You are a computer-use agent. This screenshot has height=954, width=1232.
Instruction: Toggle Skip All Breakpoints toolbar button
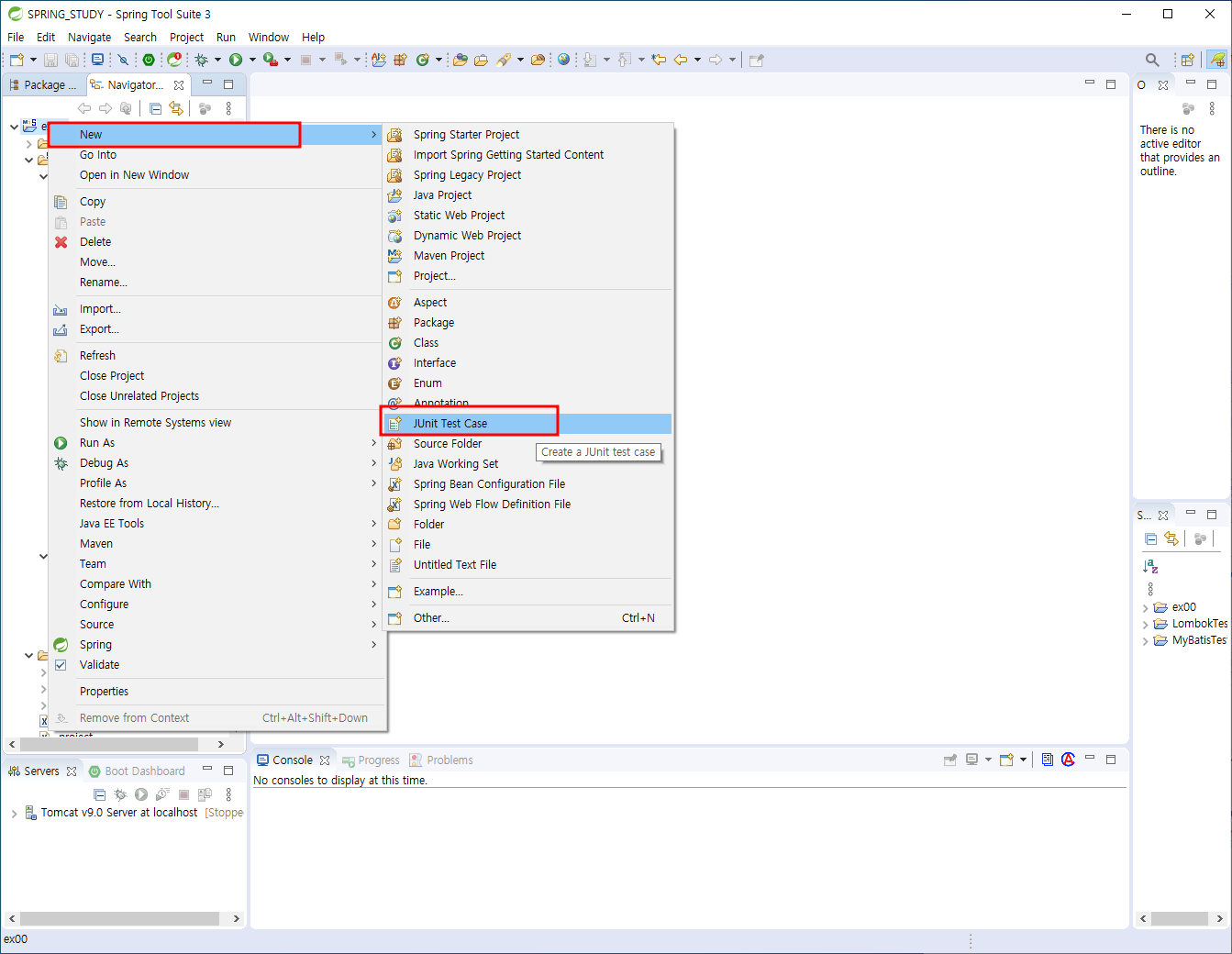tap(122, 60)
